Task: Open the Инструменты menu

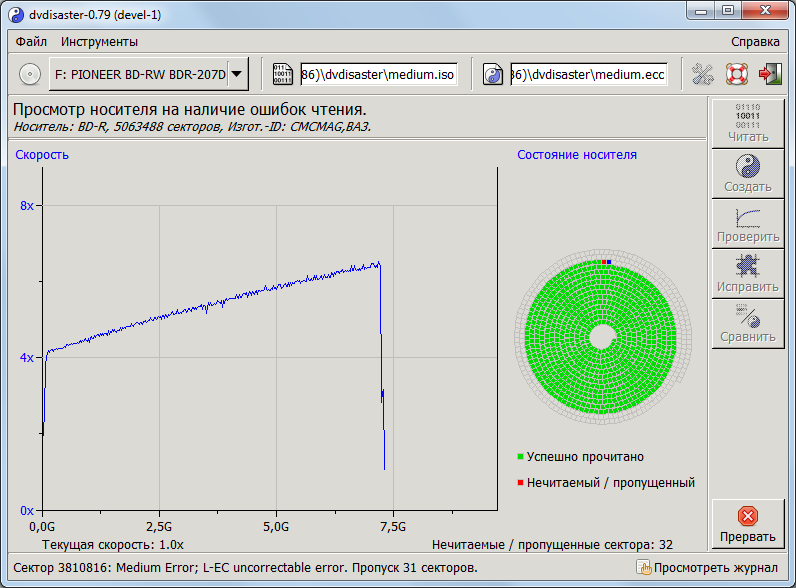Action: (99, 42)
